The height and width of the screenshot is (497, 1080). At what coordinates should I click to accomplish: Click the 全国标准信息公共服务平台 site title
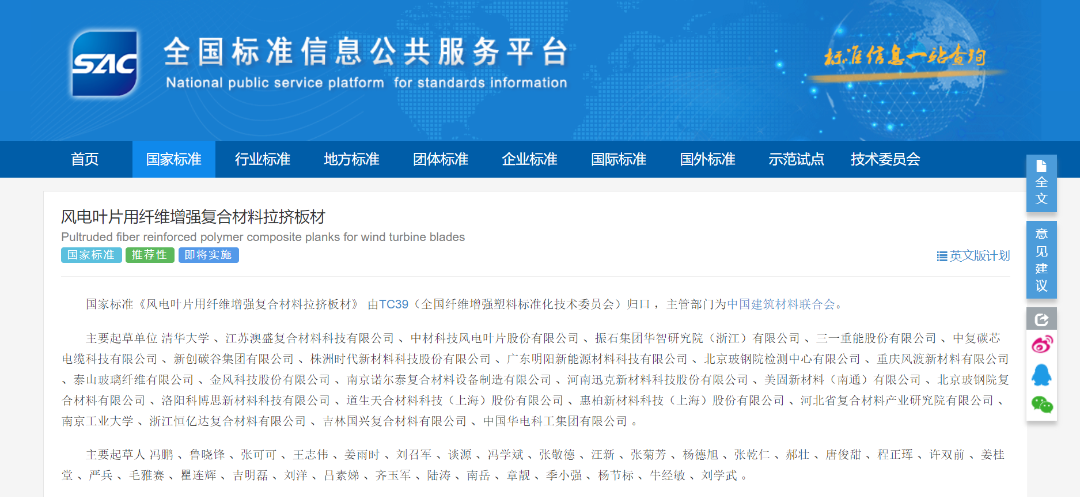click(x=365, y=52)
